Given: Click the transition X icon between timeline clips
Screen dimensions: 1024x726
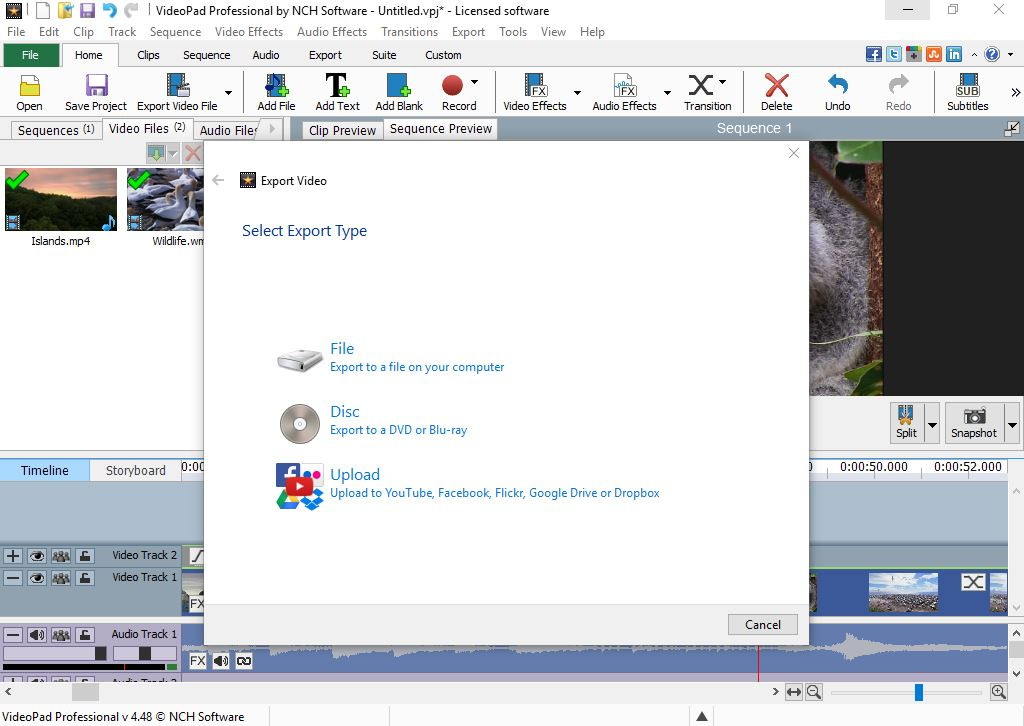Looking at the screenshot, I should coord(973,582).
